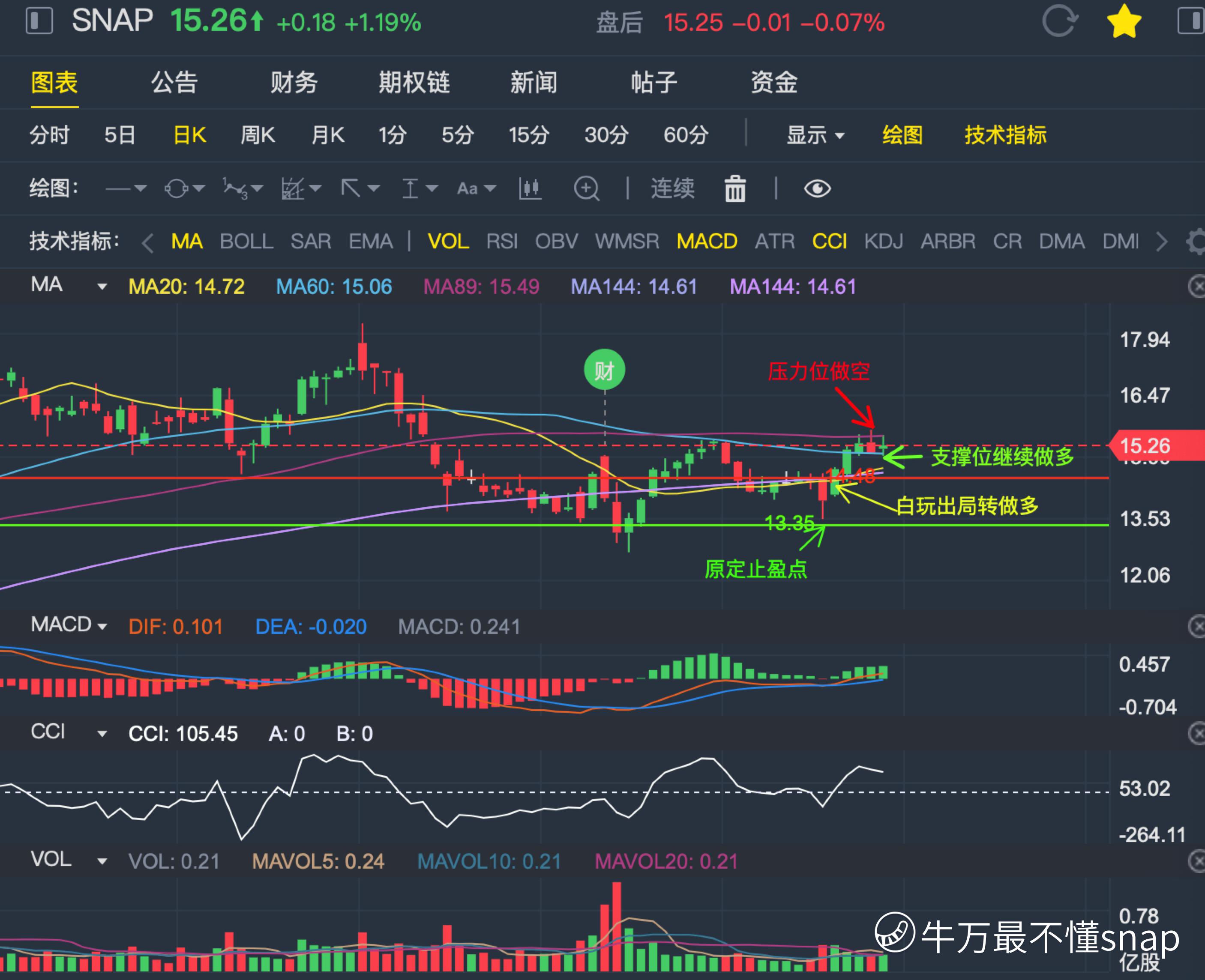Open the left sidebar panel icon
Screen dimensions: 1205x980
[x=39, y=21]
